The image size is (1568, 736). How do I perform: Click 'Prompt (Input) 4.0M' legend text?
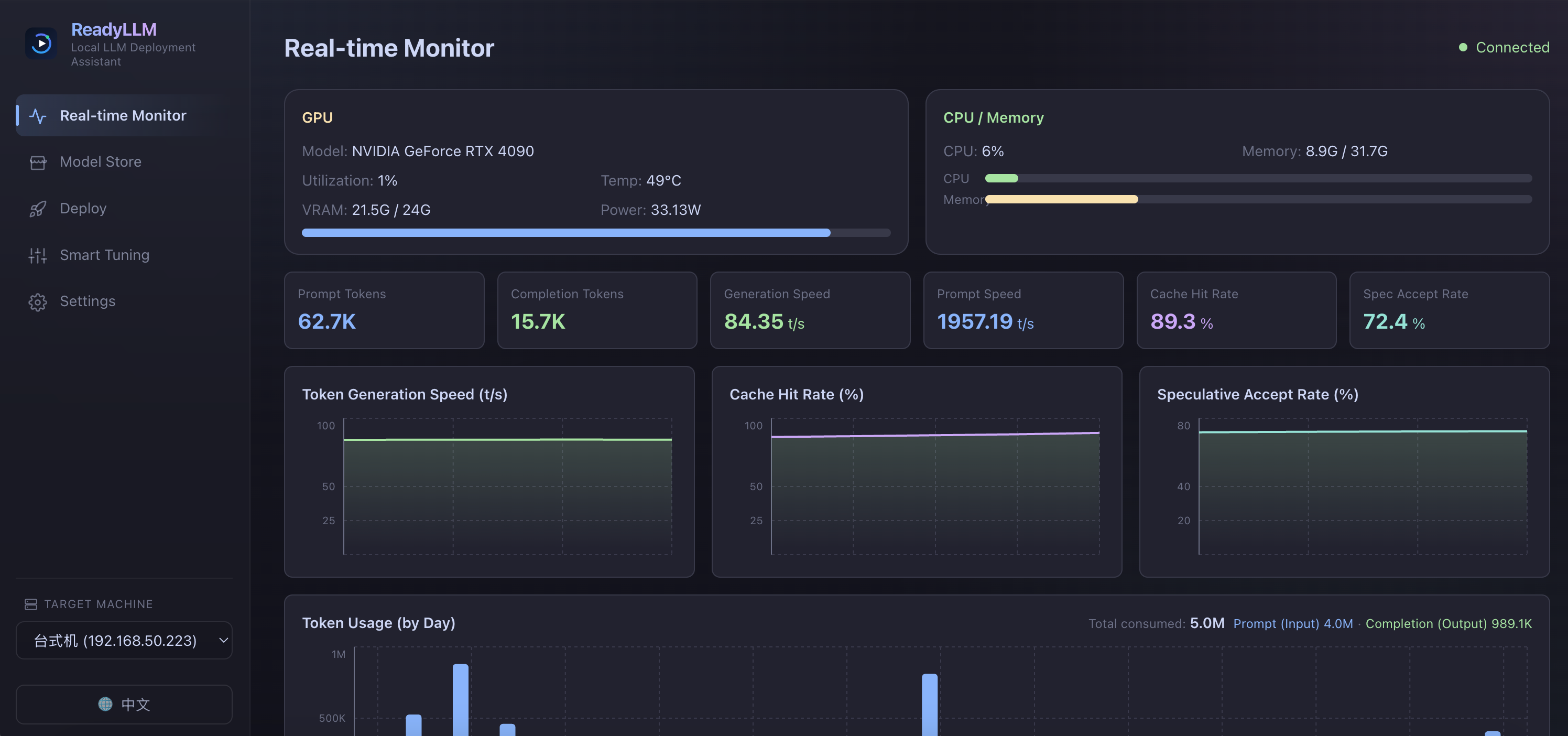click(1293, 623)
